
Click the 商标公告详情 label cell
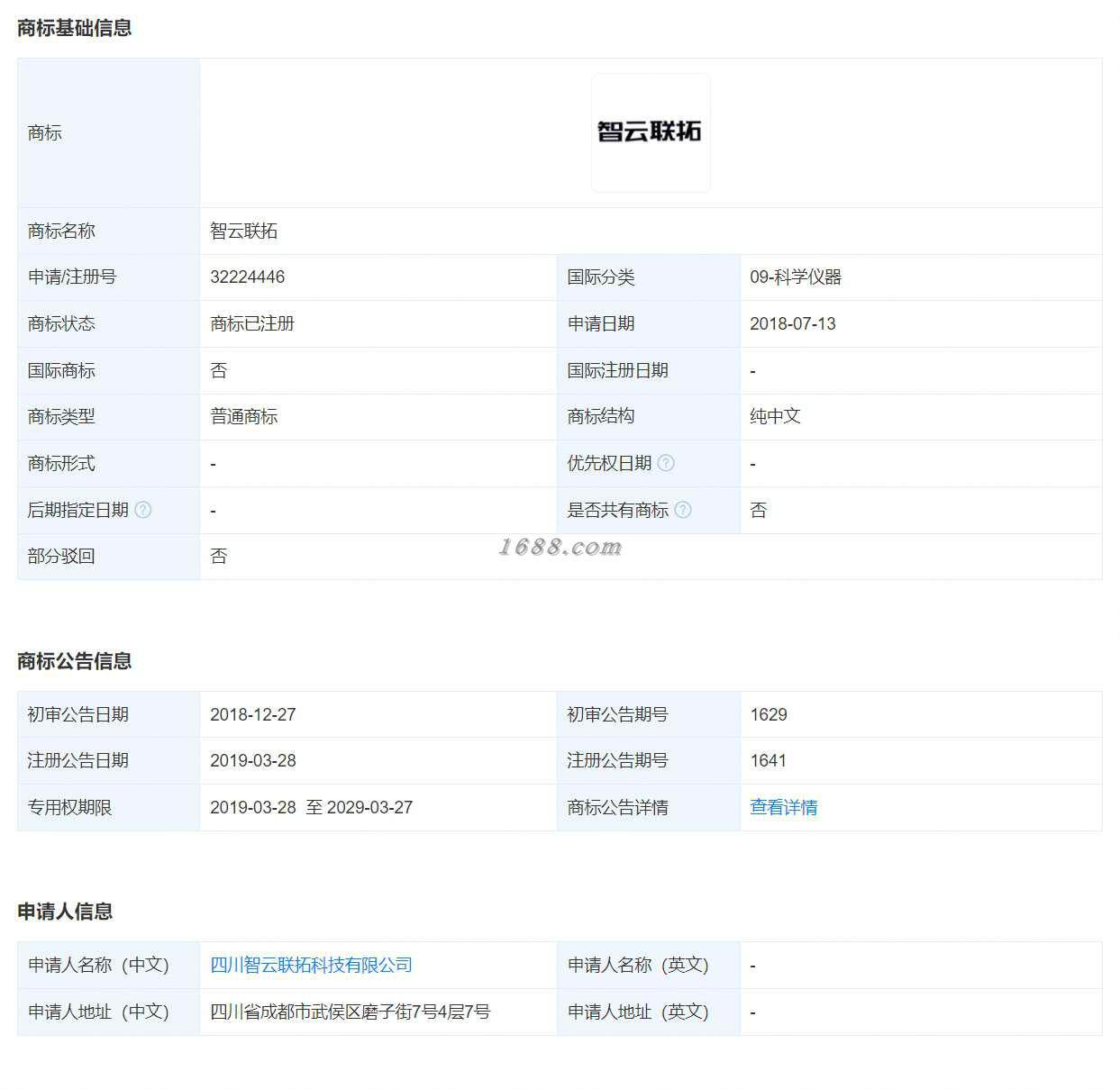coord(648,807)
